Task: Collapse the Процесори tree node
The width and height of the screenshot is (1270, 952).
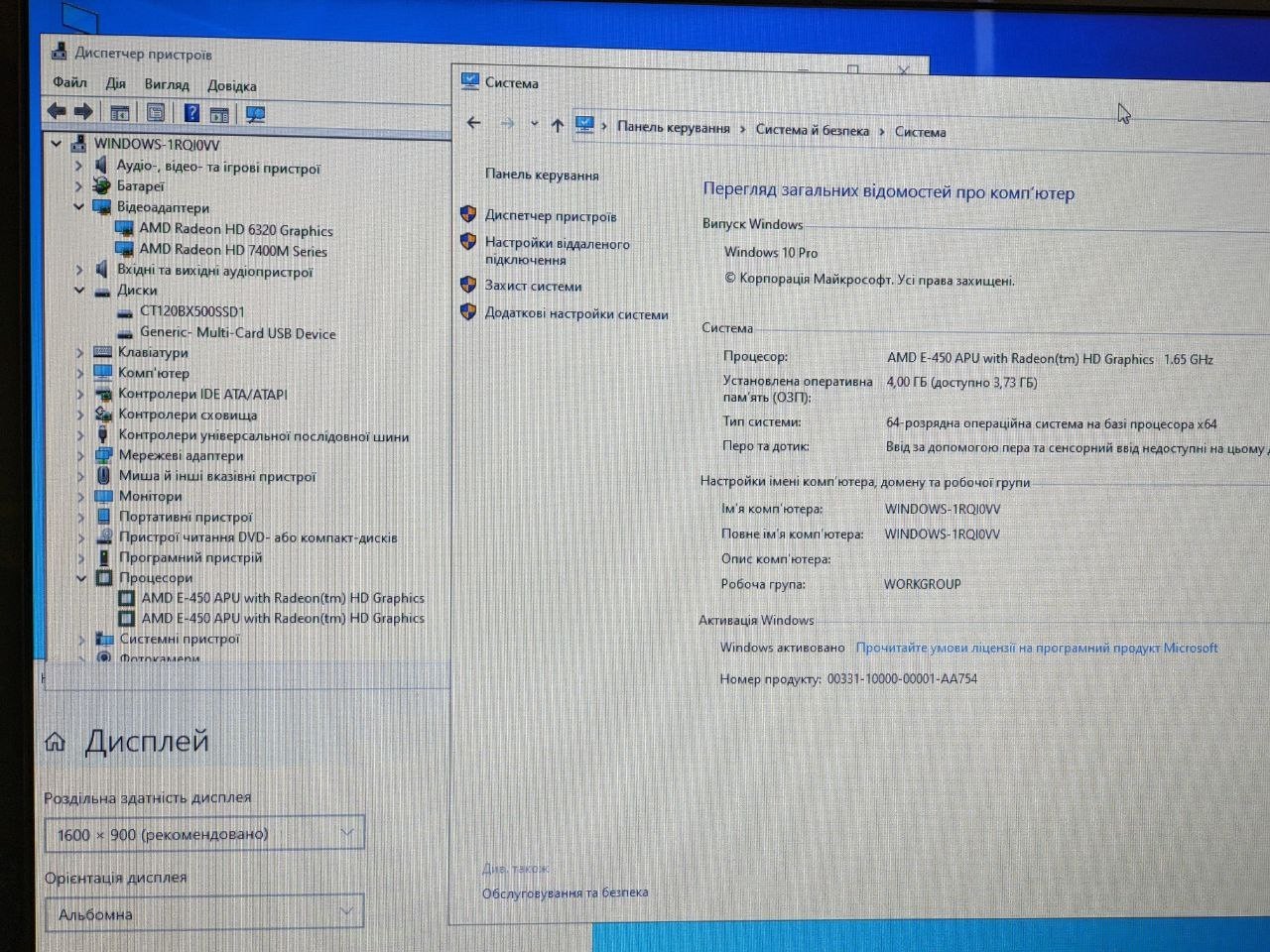Action: 81,577
